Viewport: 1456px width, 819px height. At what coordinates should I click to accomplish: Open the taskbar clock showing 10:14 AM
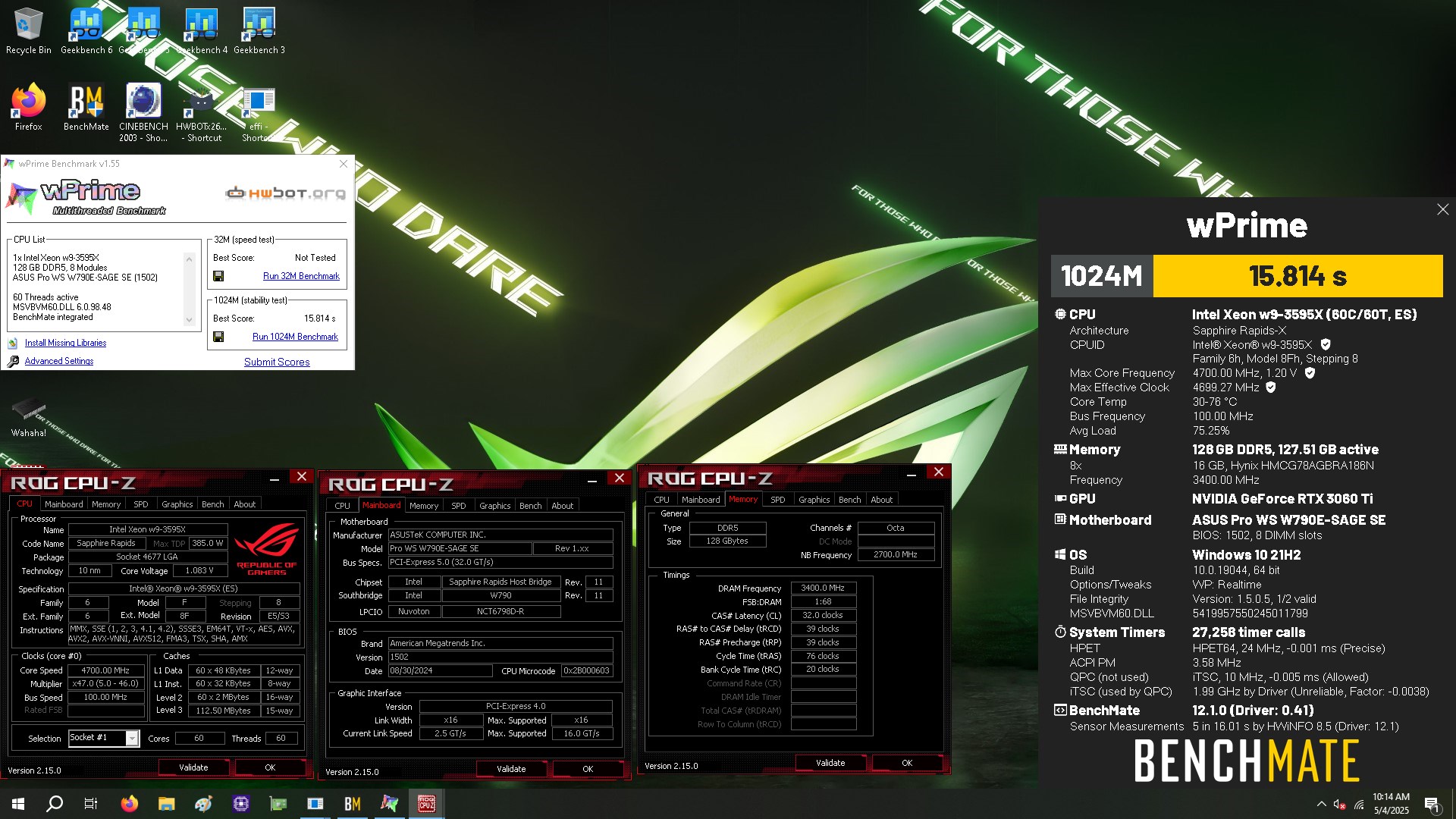(x=1391, y=804)
